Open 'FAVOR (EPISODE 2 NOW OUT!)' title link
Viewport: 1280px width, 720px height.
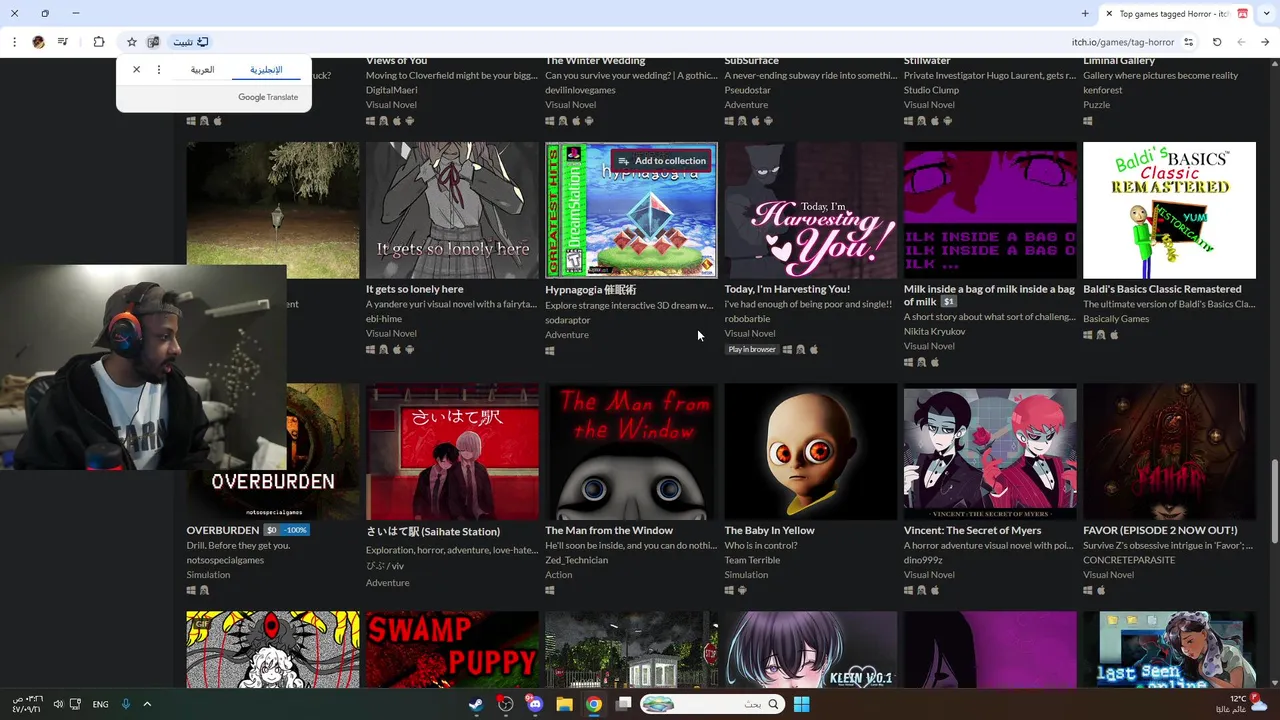click(x=1160, y=530)
